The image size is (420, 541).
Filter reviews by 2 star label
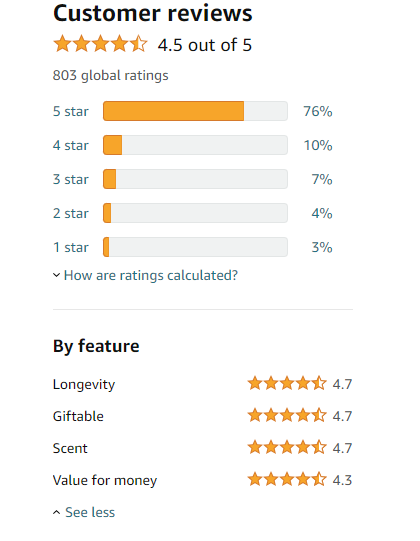71,213
